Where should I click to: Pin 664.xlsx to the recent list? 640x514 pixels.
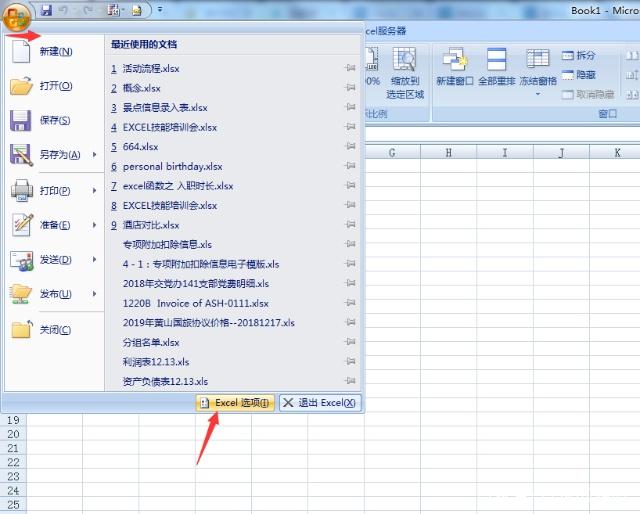click(350, 146)
